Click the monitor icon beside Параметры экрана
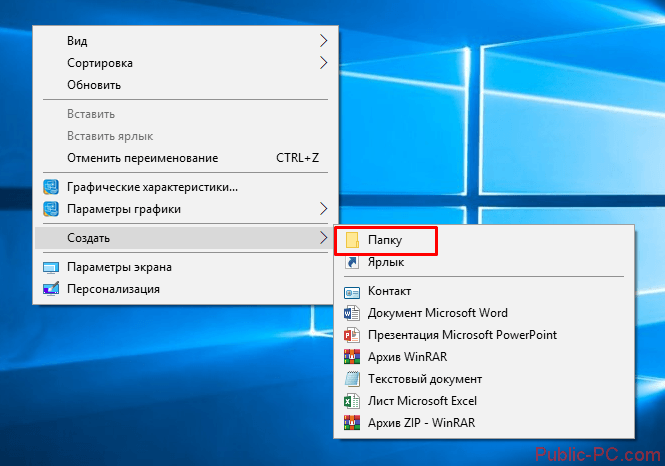 (51, 268)
